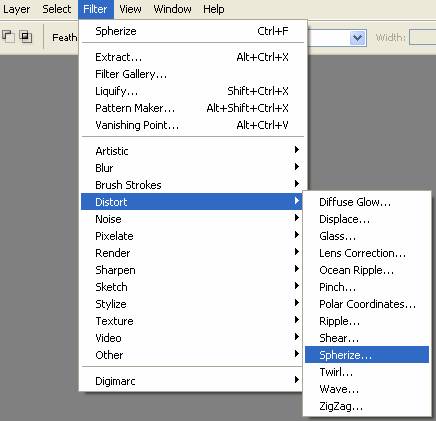This screenshot has height=421, width=436.
Task: Click the intersect with selection icon
Action: pos(25,36)
